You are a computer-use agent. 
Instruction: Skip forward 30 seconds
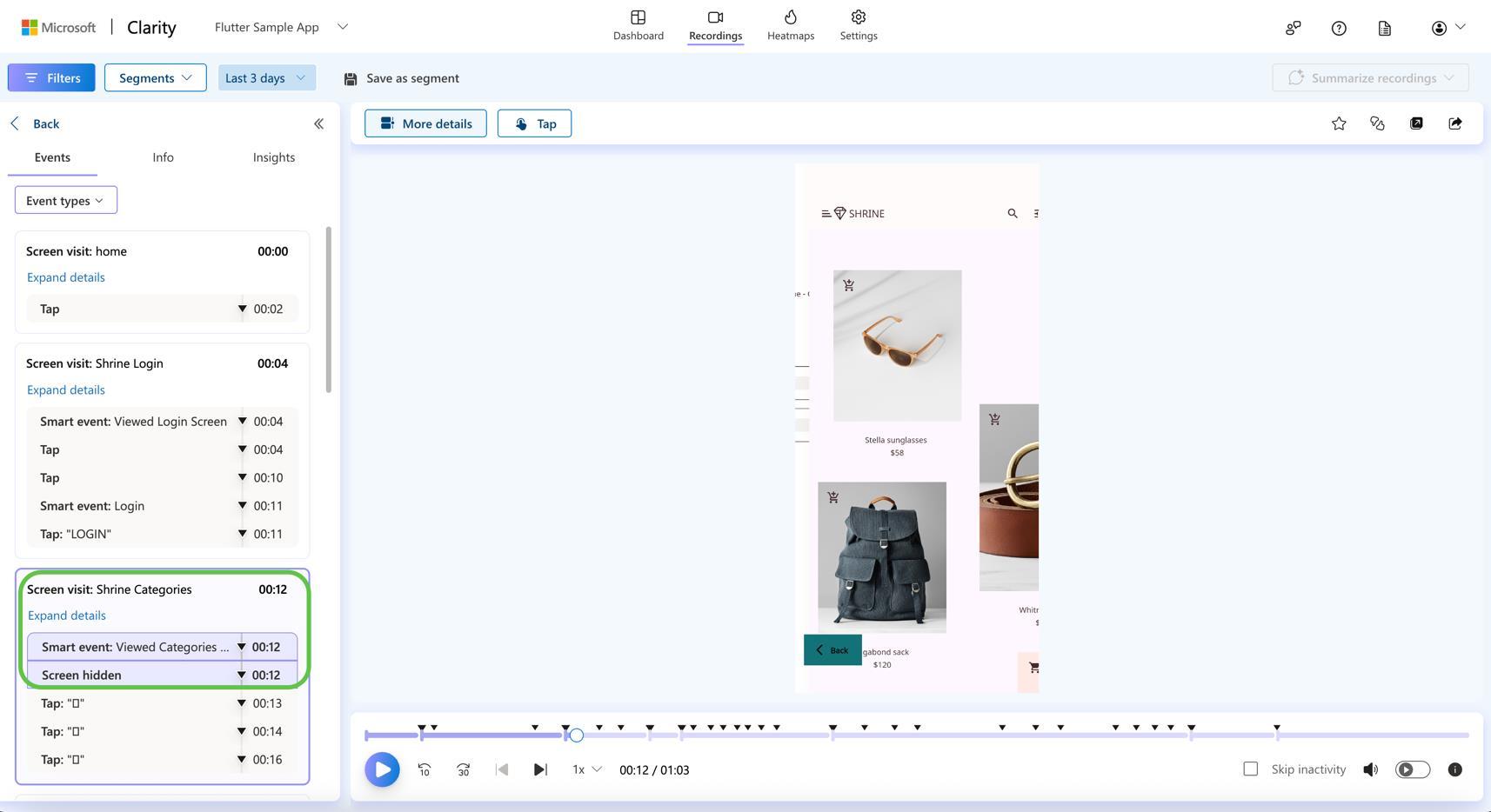point(464,769)
